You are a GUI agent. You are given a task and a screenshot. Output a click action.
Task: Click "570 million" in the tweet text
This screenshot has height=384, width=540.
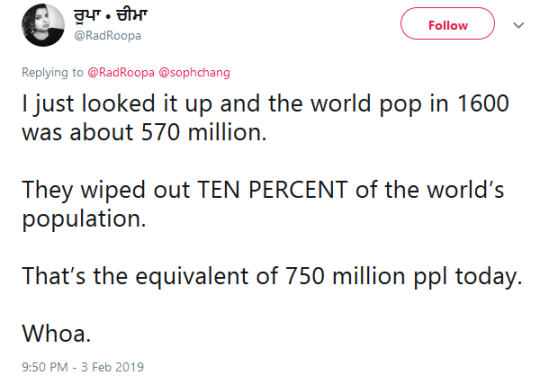[x=204, y=132]
